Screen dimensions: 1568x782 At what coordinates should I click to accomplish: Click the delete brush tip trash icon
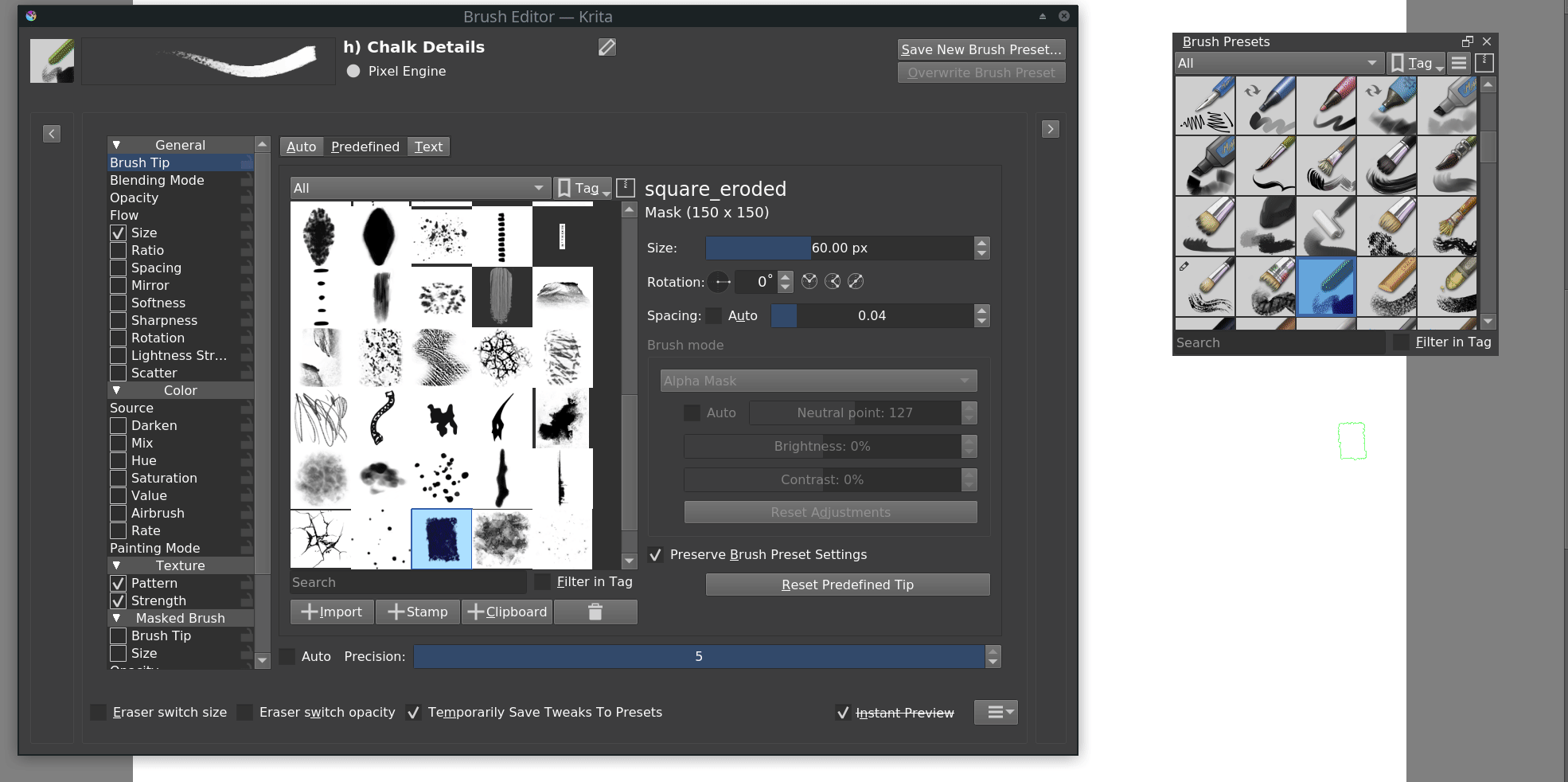pos(595,612)
